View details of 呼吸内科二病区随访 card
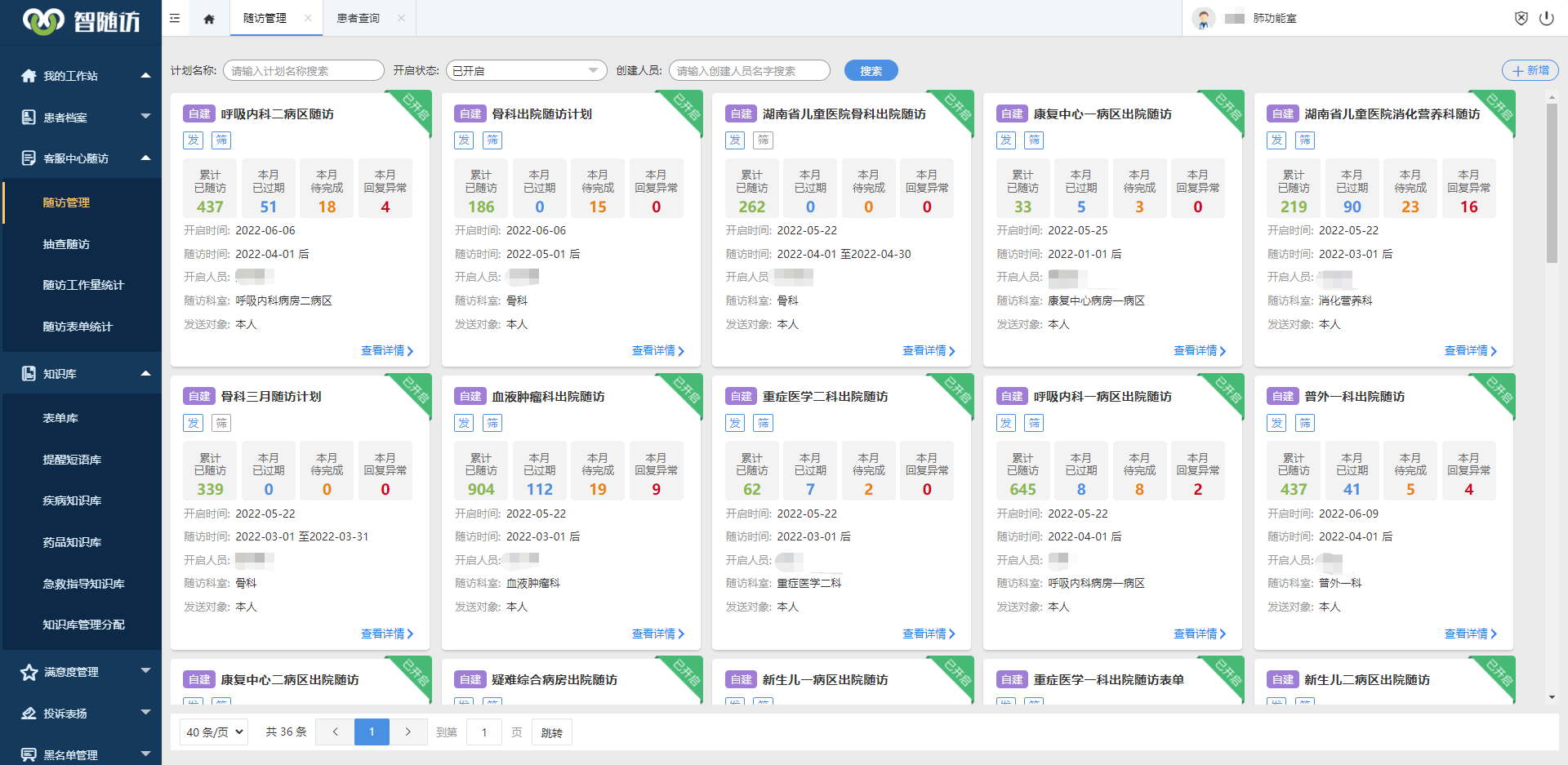This screenshot has height=765, width=1568. point(387,351)
